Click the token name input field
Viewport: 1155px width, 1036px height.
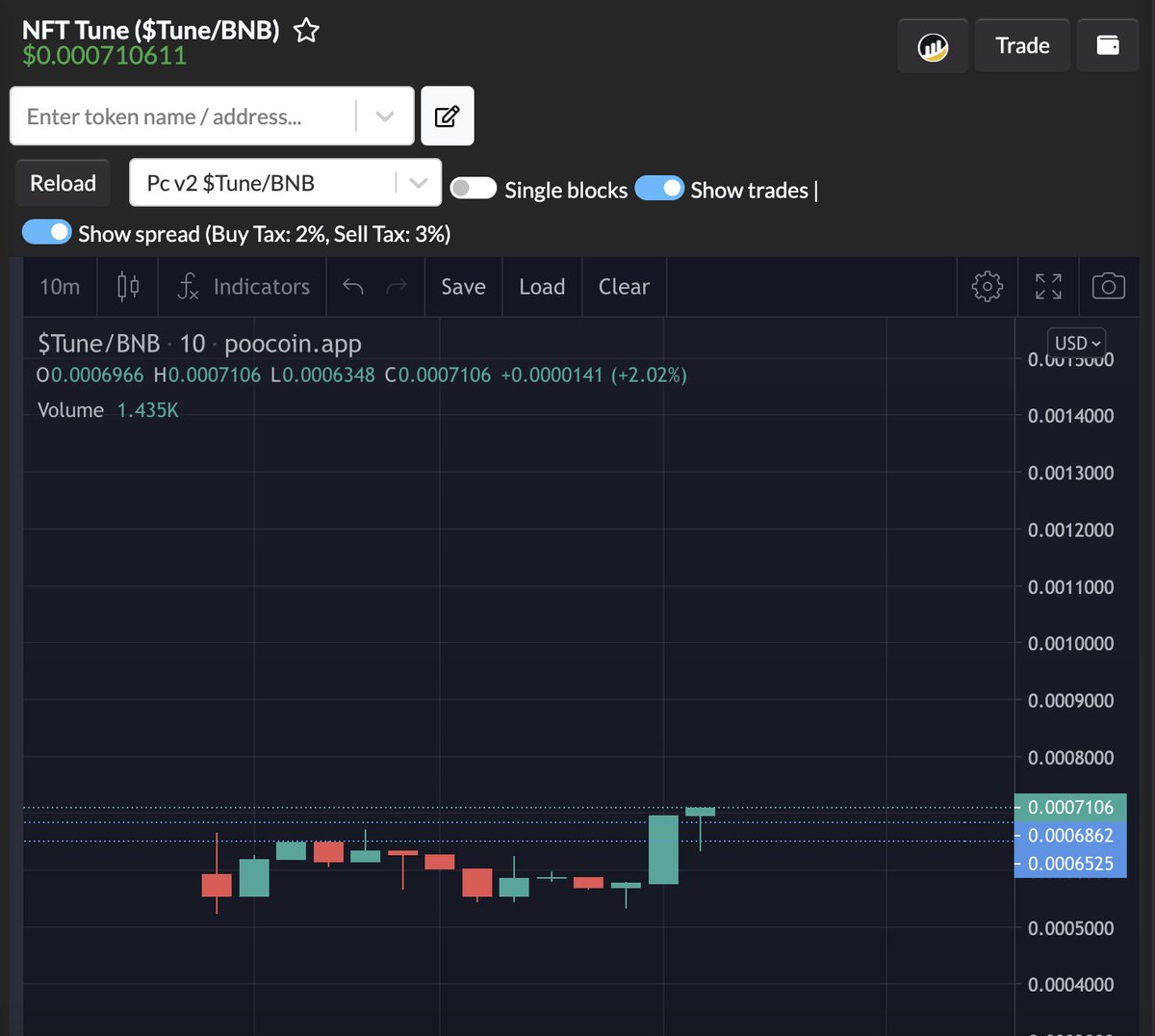click(173, 116)
